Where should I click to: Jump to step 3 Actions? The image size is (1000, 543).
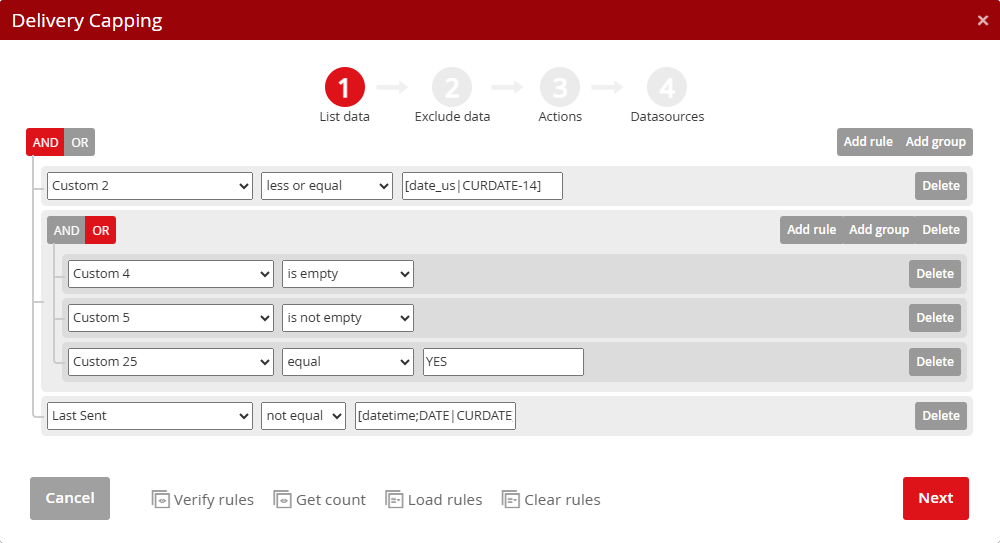pyautogui.click(x=560, y=88)
